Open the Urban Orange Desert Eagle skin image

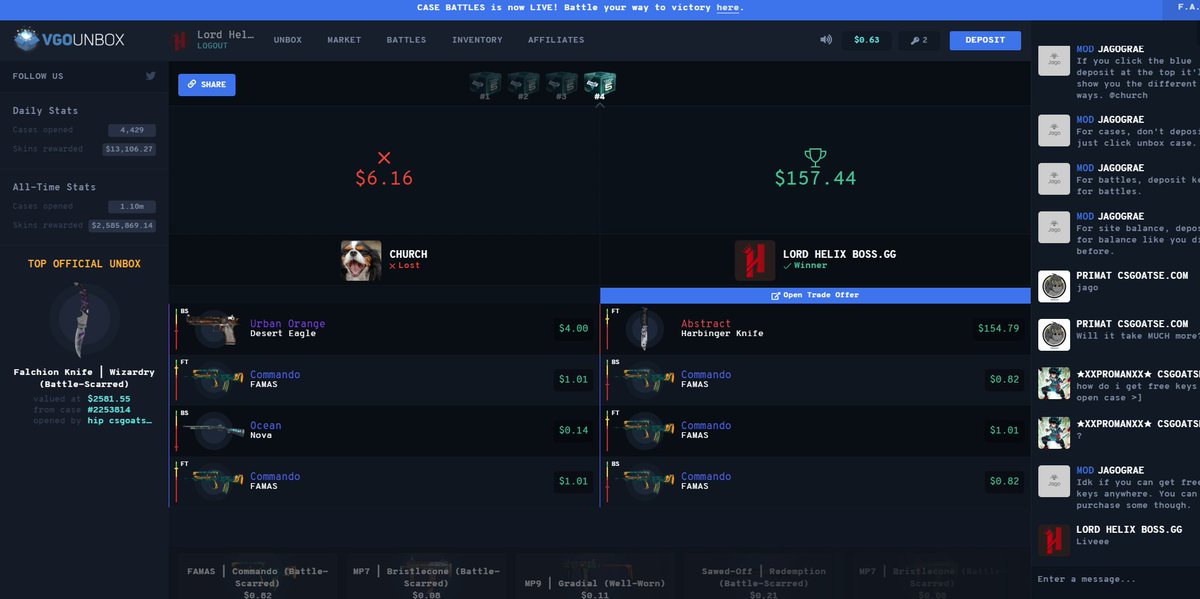[x=213, y=328]
